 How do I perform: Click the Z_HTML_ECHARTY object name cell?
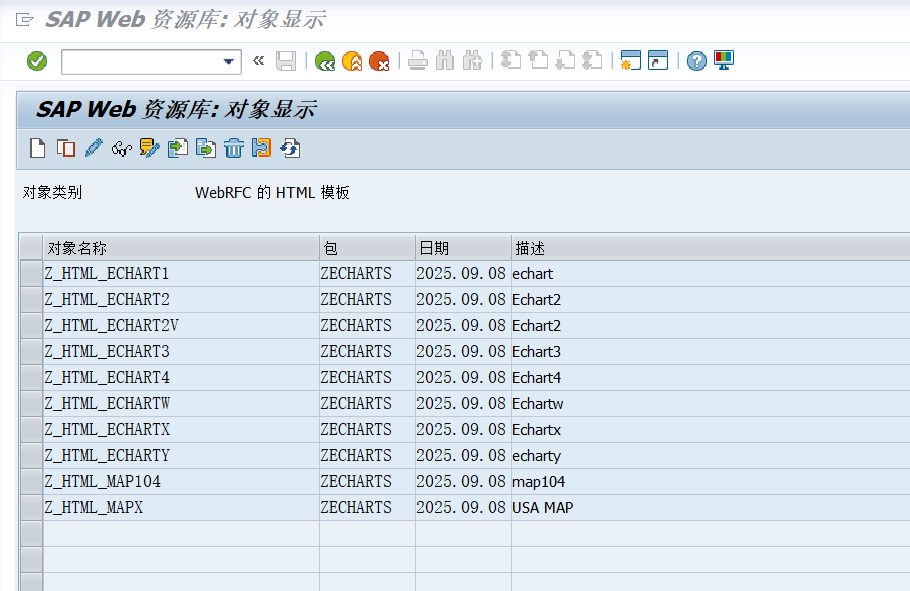point(181,456)
